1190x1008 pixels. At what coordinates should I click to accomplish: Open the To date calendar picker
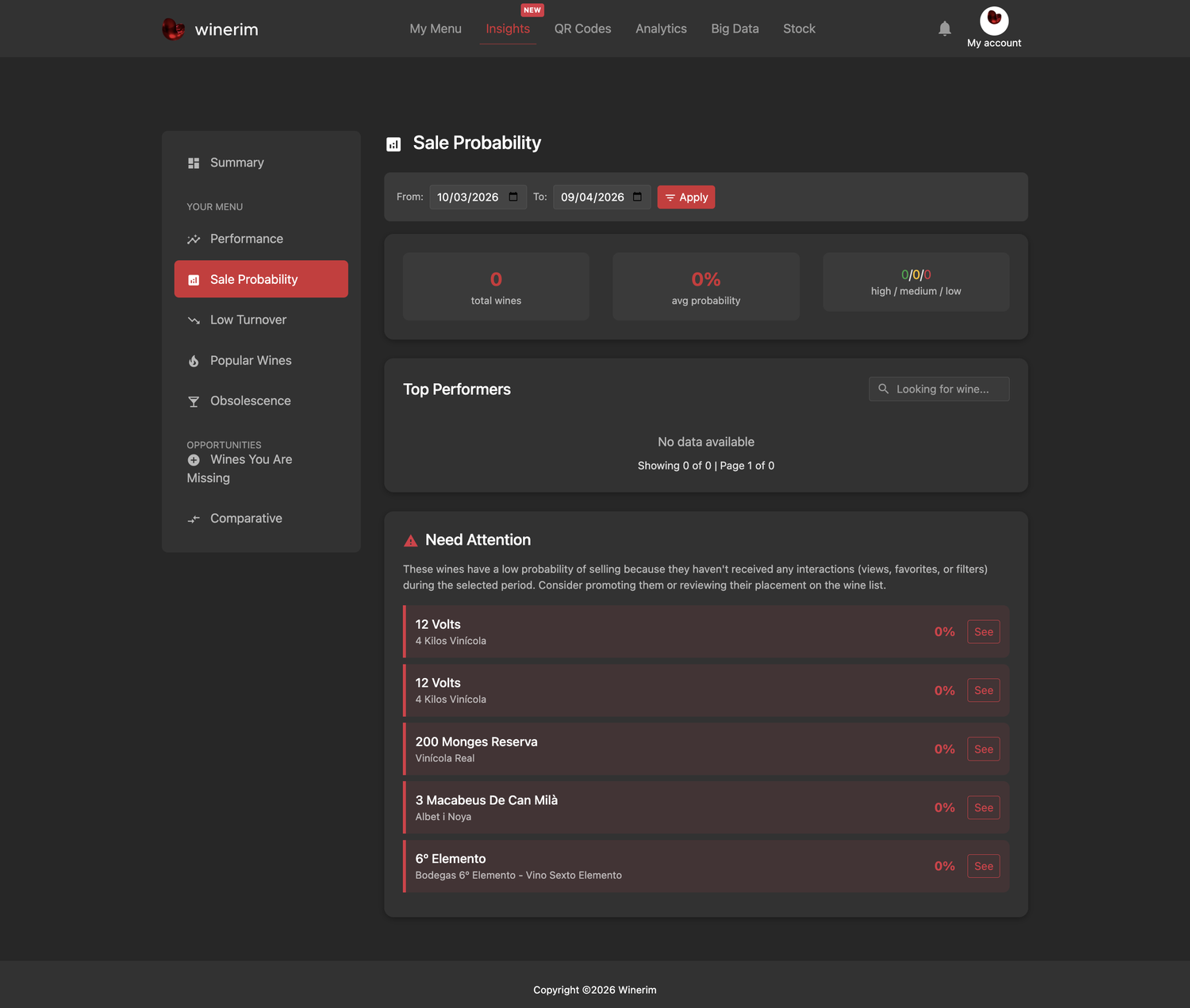coord(637,197)
